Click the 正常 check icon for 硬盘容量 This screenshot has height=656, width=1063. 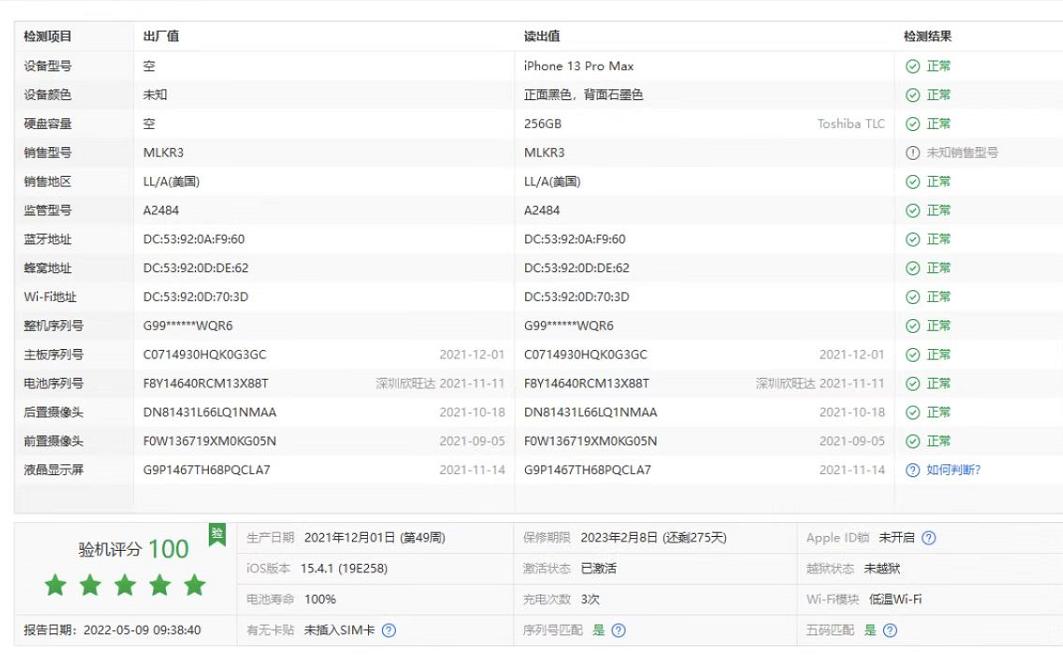910,123
